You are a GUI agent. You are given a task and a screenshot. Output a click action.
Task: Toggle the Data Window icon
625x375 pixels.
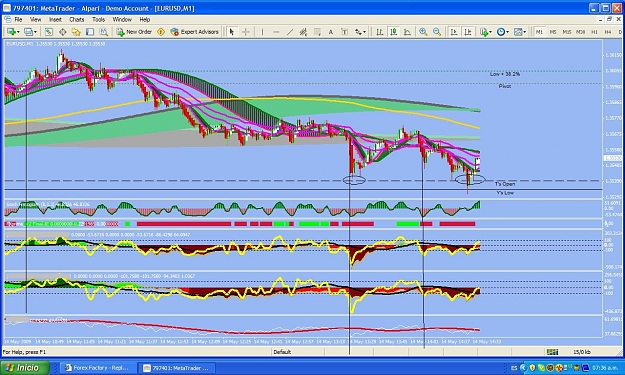63,32
